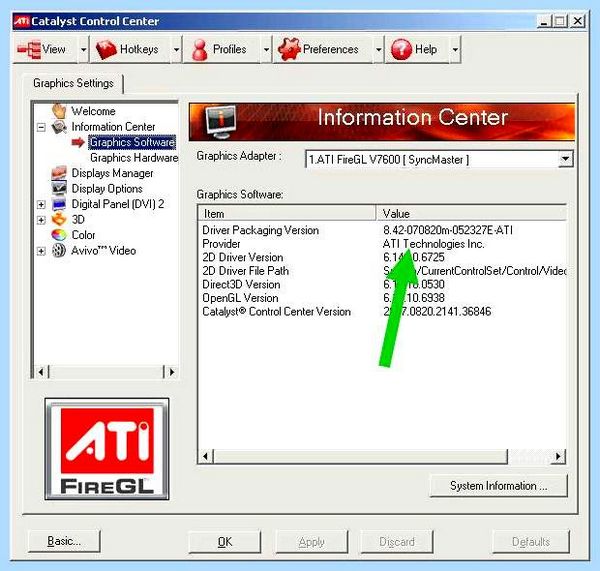
Task: Click the Basic... button
Action: click(64, 541)
